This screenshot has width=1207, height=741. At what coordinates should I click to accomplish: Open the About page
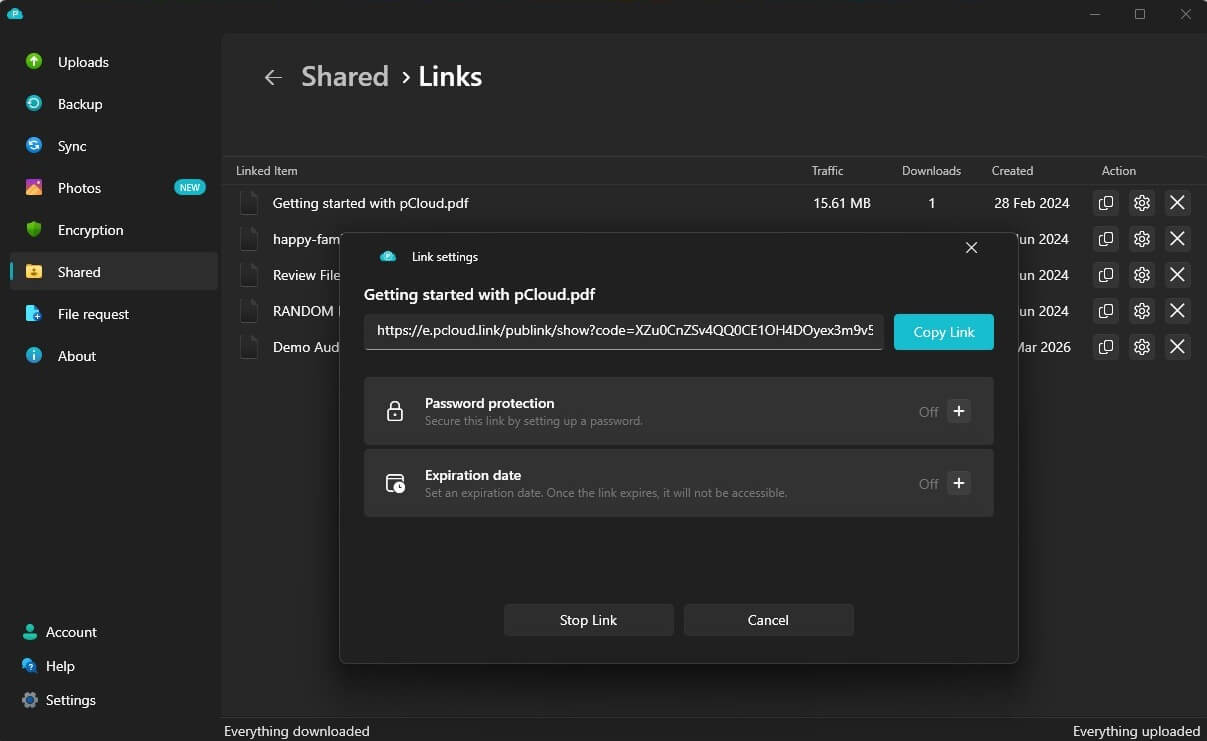[x=76, y=356]
